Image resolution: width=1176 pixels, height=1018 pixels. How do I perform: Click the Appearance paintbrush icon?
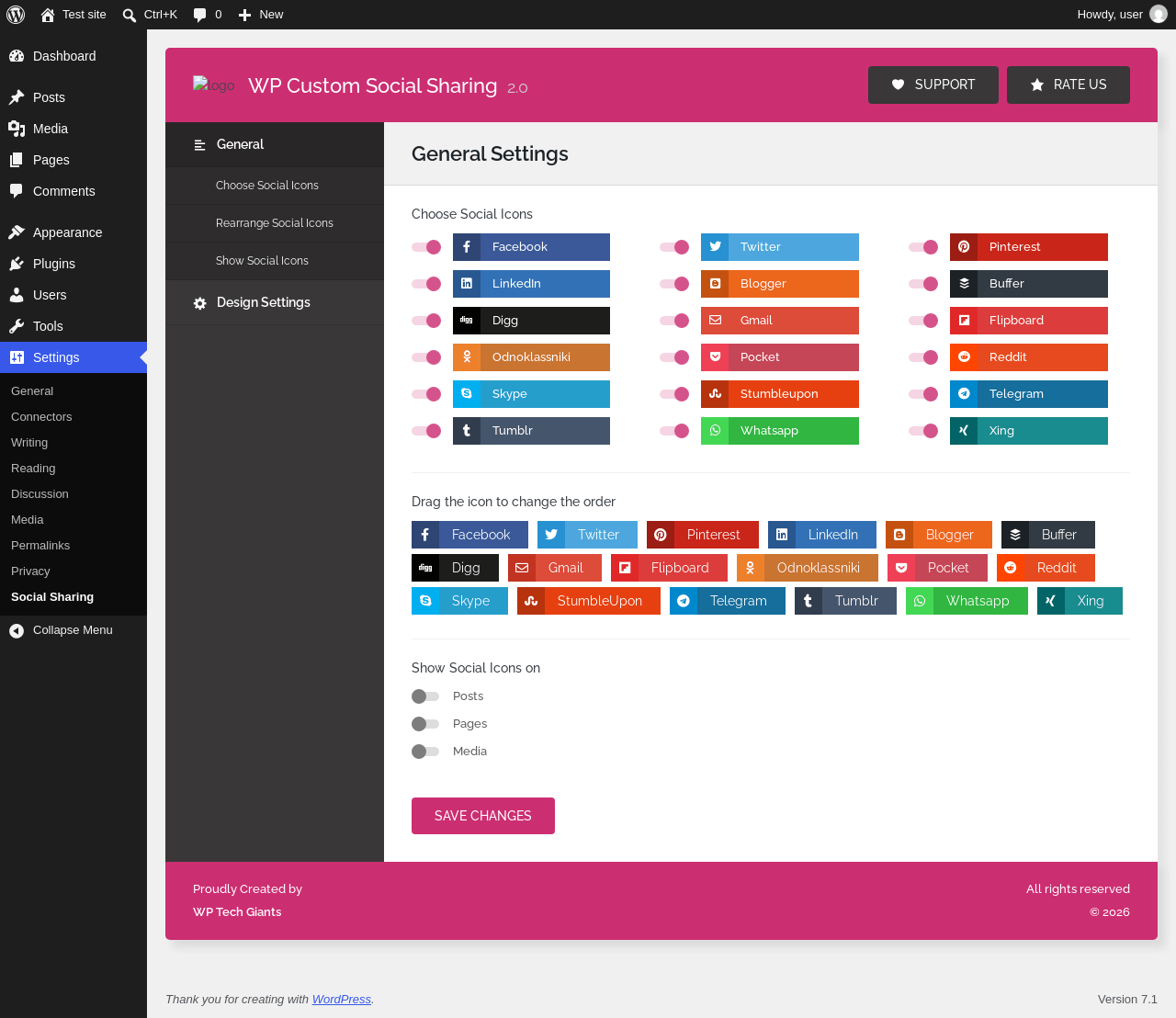[x=17, y=232]
